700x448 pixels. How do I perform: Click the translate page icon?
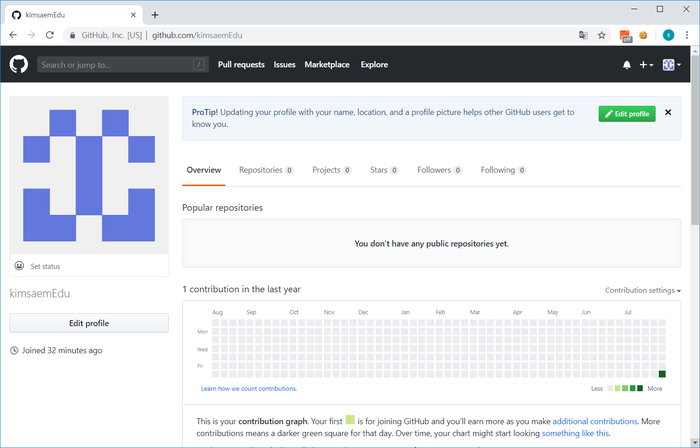[583, 35]
